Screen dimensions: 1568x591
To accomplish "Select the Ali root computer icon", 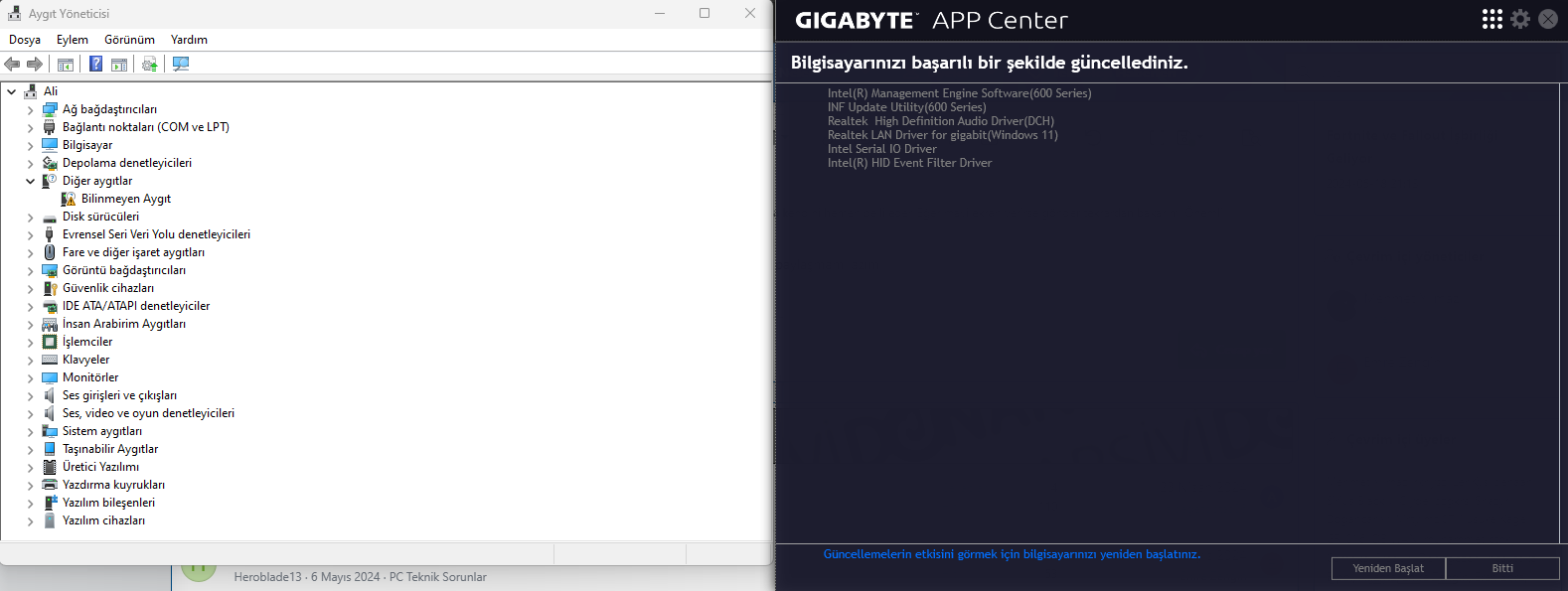I will 31,91.
